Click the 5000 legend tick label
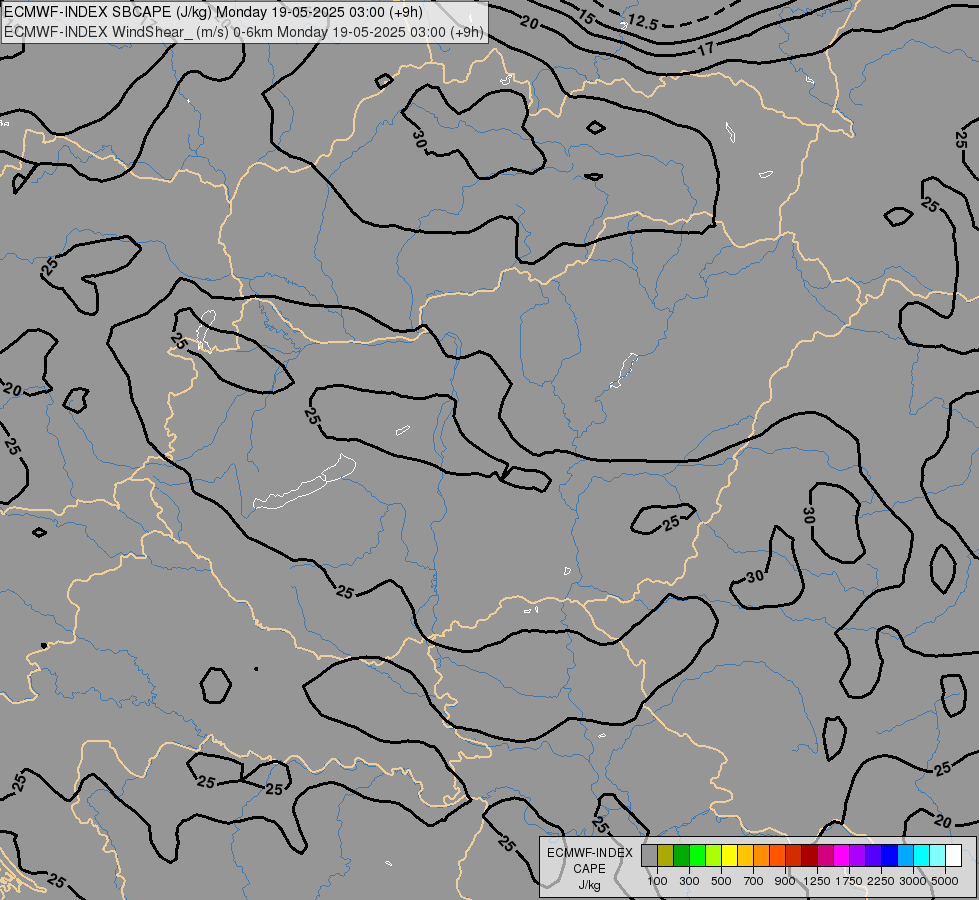979x900 pixels. [945, 881]
